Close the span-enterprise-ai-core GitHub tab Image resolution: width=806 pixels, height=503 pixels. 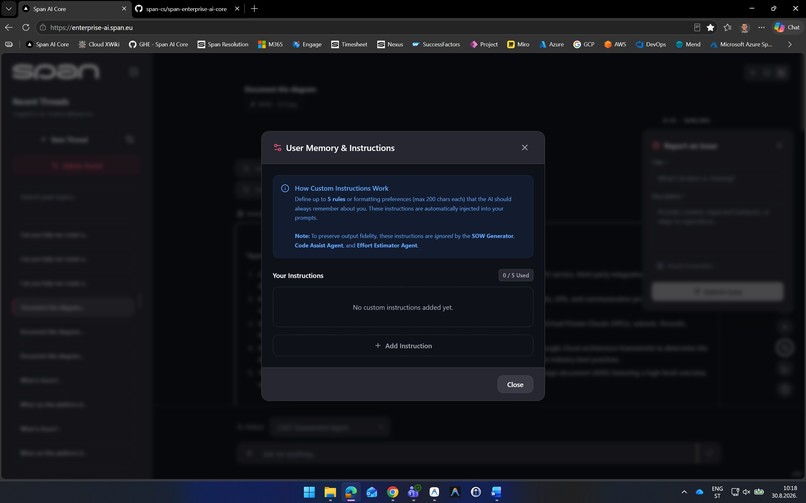coord(236,9)
